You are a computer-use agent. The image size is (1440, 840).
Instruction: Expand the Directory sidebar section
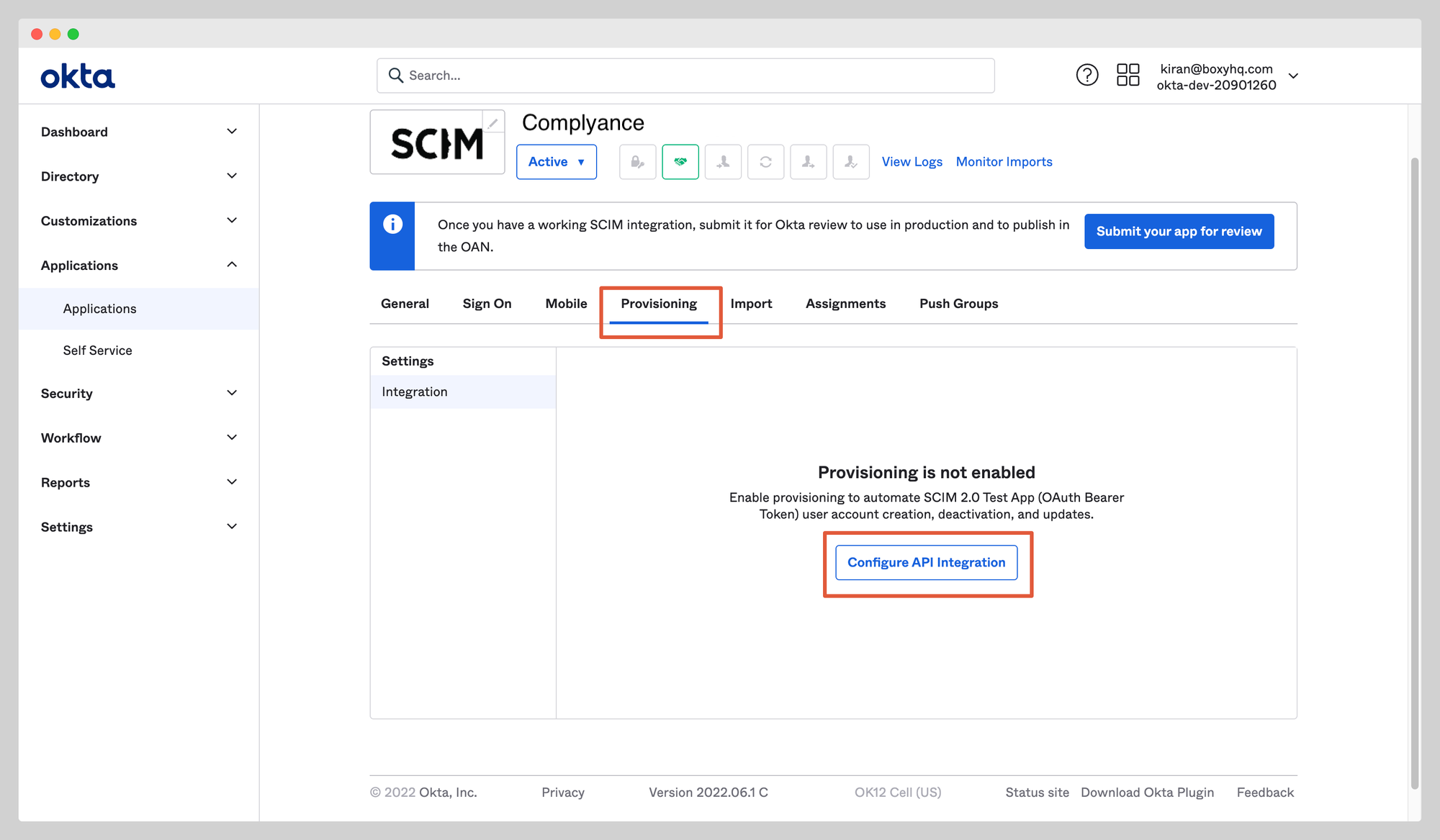coord(138,176)
